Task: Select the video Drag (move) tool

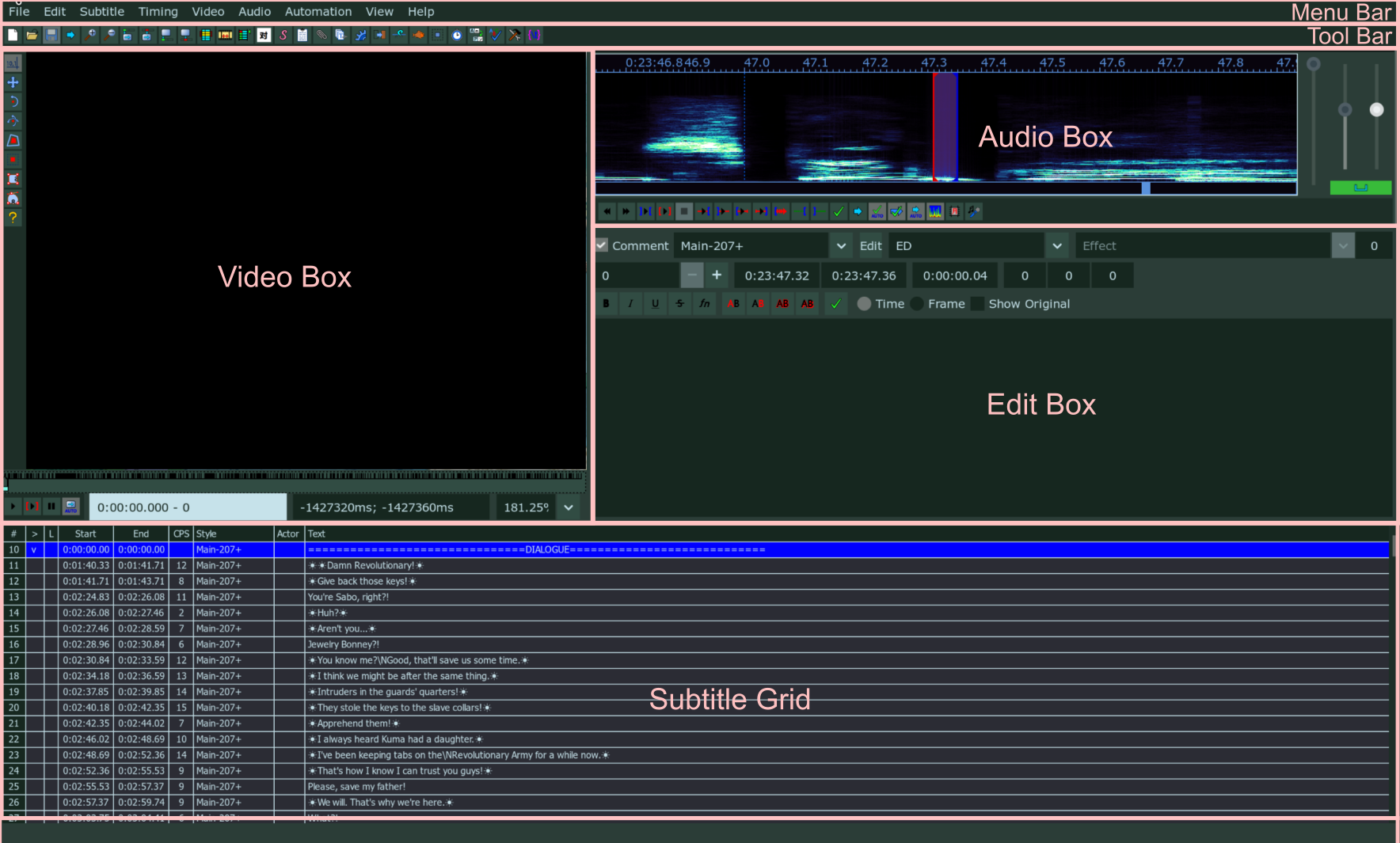Action: point(13,82)
